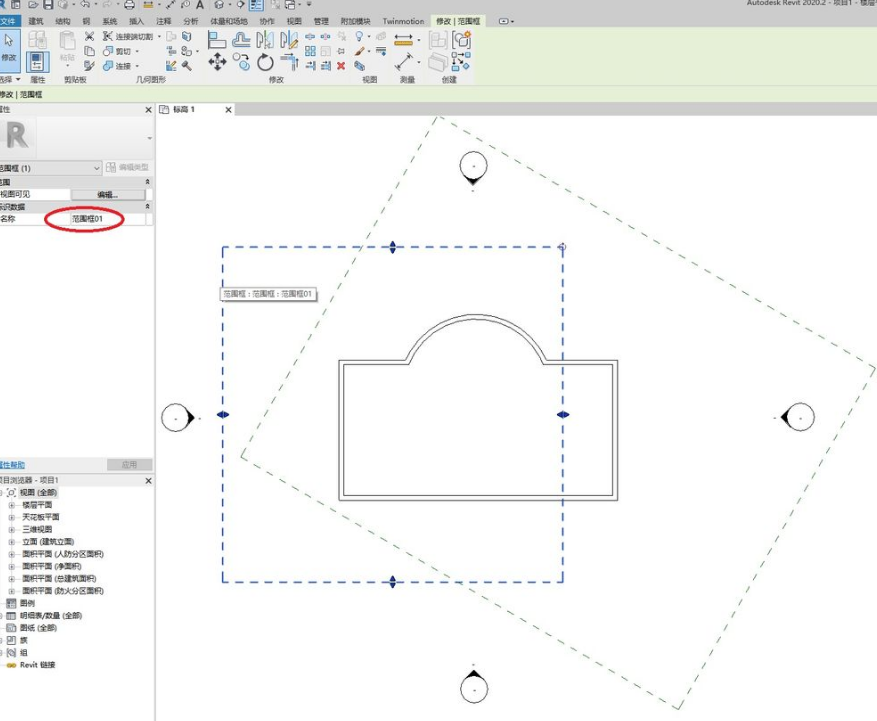Viewport: 877px width, 721px height.
Task: Open the 视图 ribbon tab
Action: point(294,21)
